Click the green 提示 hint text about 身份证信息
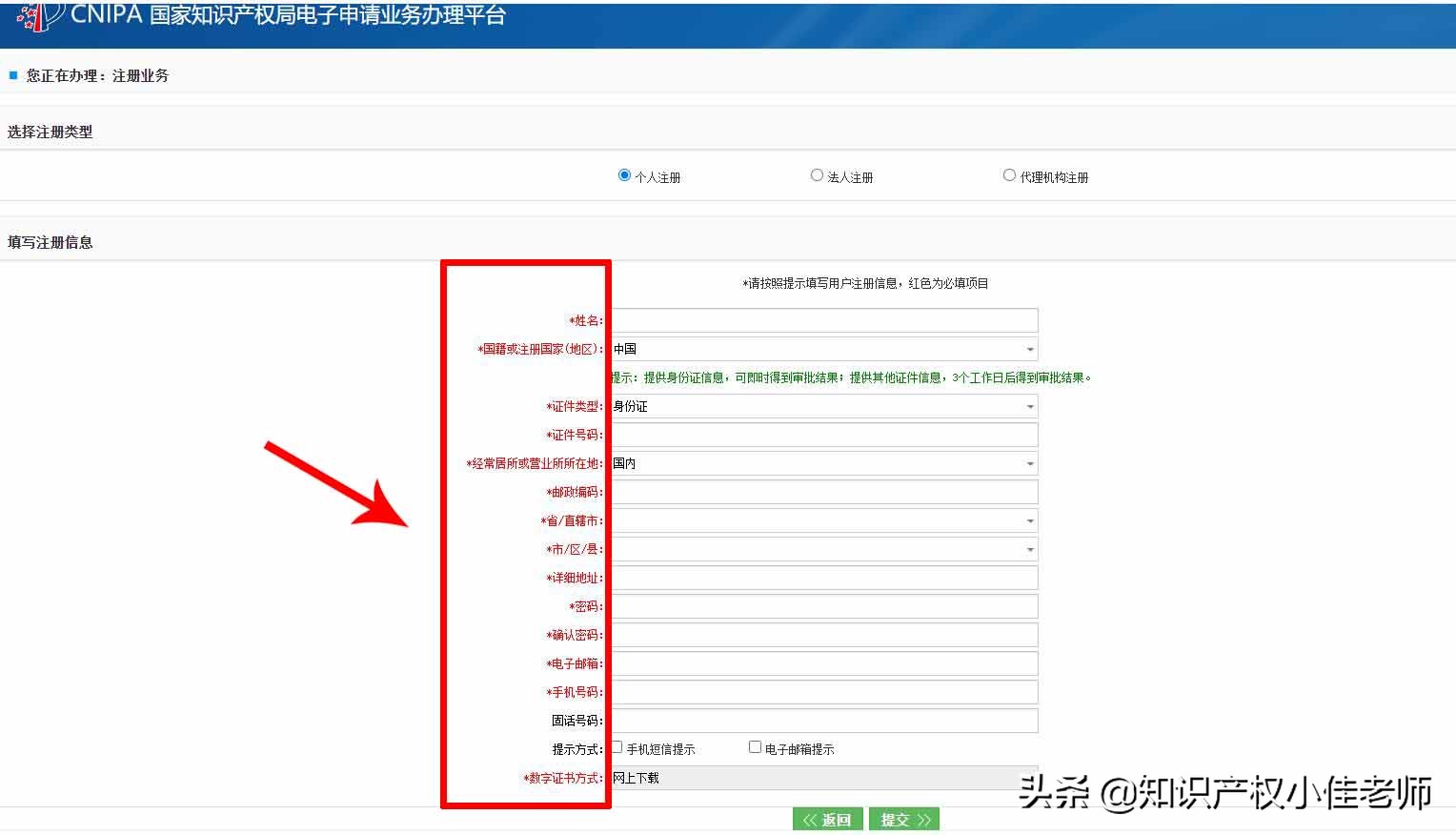 (x=851, y=378)
